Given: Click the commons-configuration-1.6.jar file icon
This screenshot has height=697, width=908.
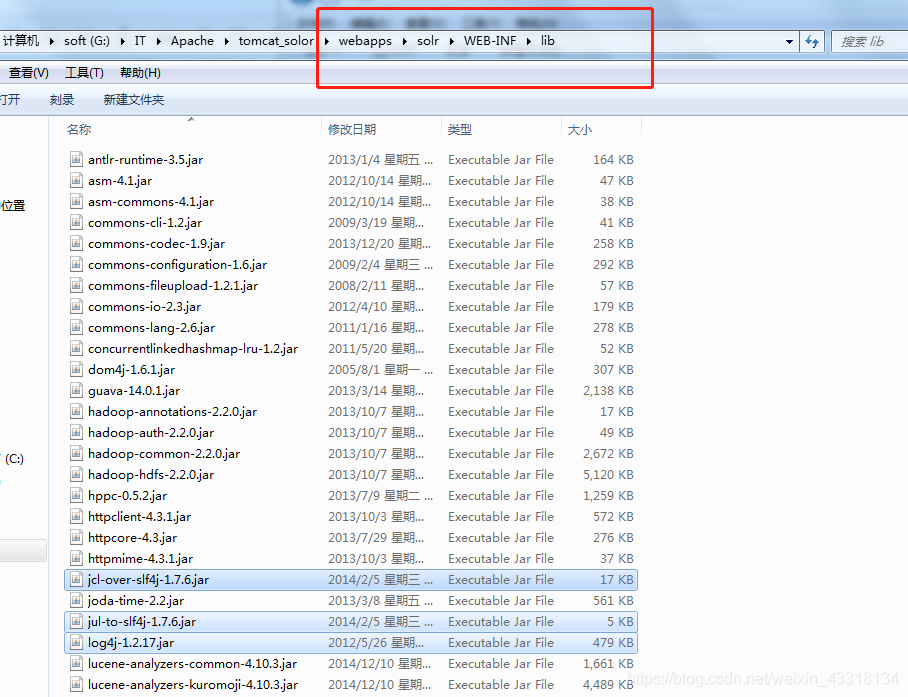Looking at the screenshot, I should pos(76,265).
